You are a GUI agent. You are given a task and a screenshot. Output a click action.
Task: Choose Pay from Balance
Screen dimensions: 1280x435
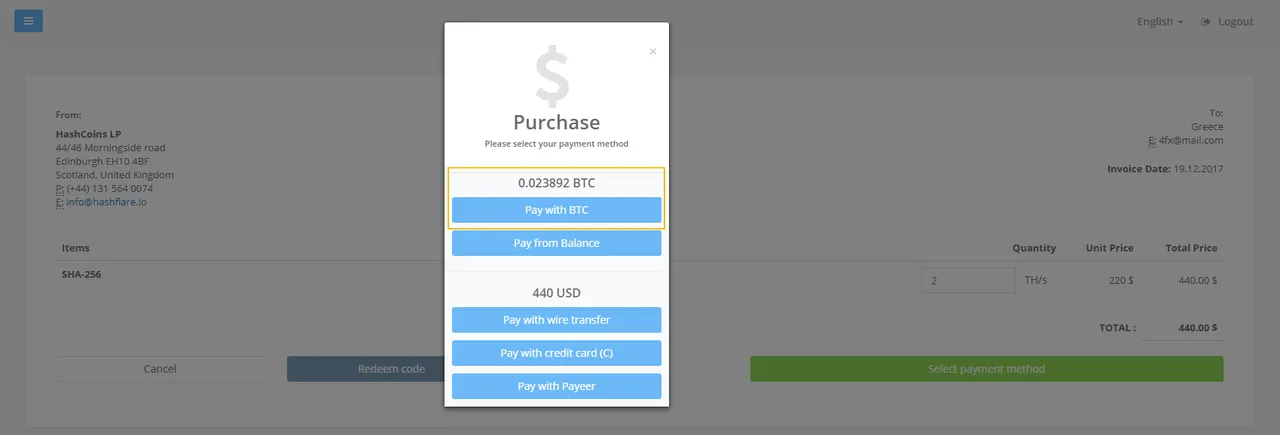pos(557,243)
